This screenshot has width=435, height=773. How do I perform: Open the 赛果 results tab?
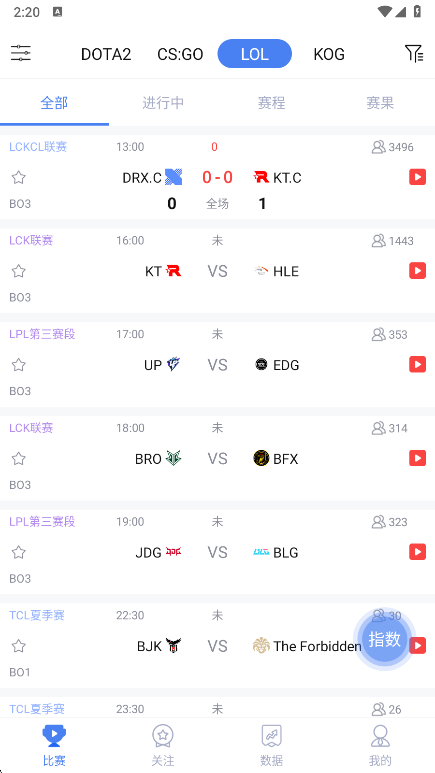(380, 103)
